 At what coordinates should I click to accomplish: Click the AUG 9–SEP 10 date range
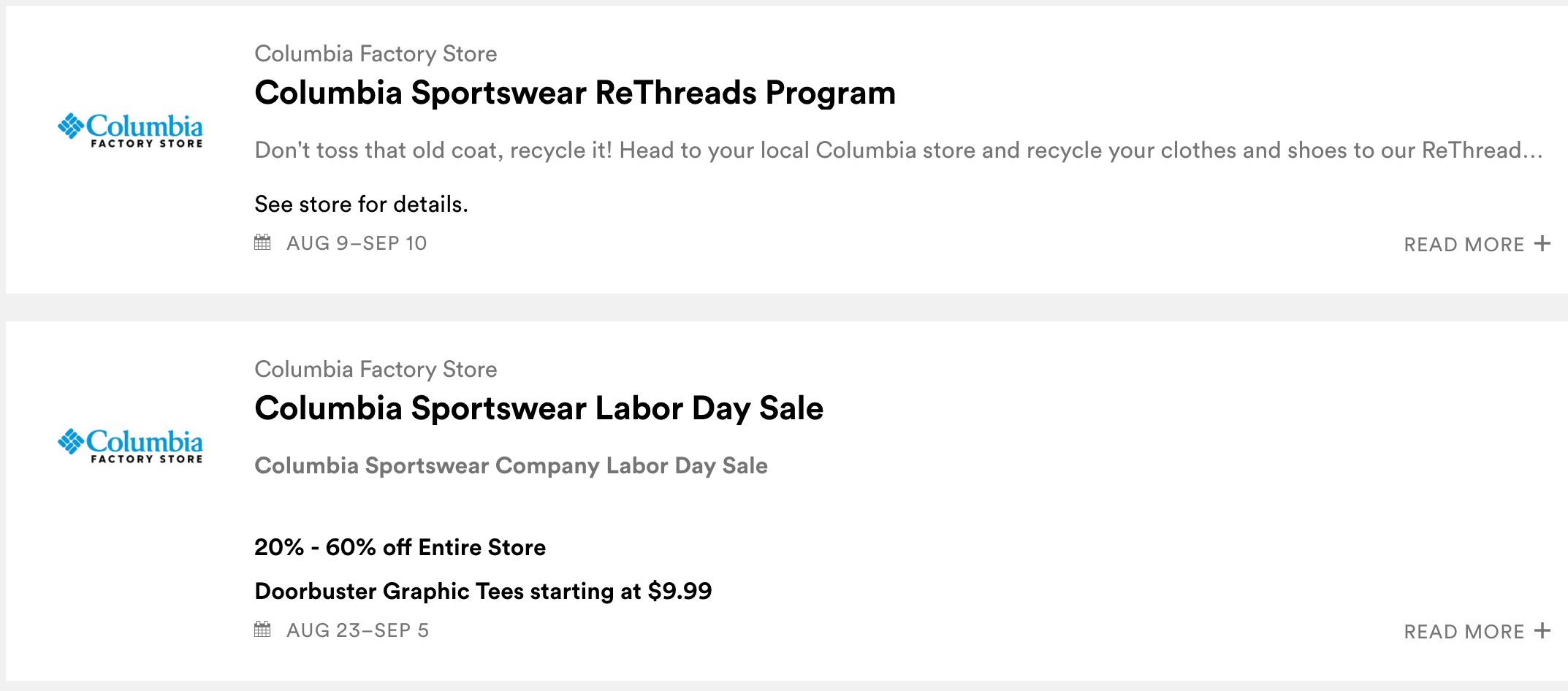357,243
